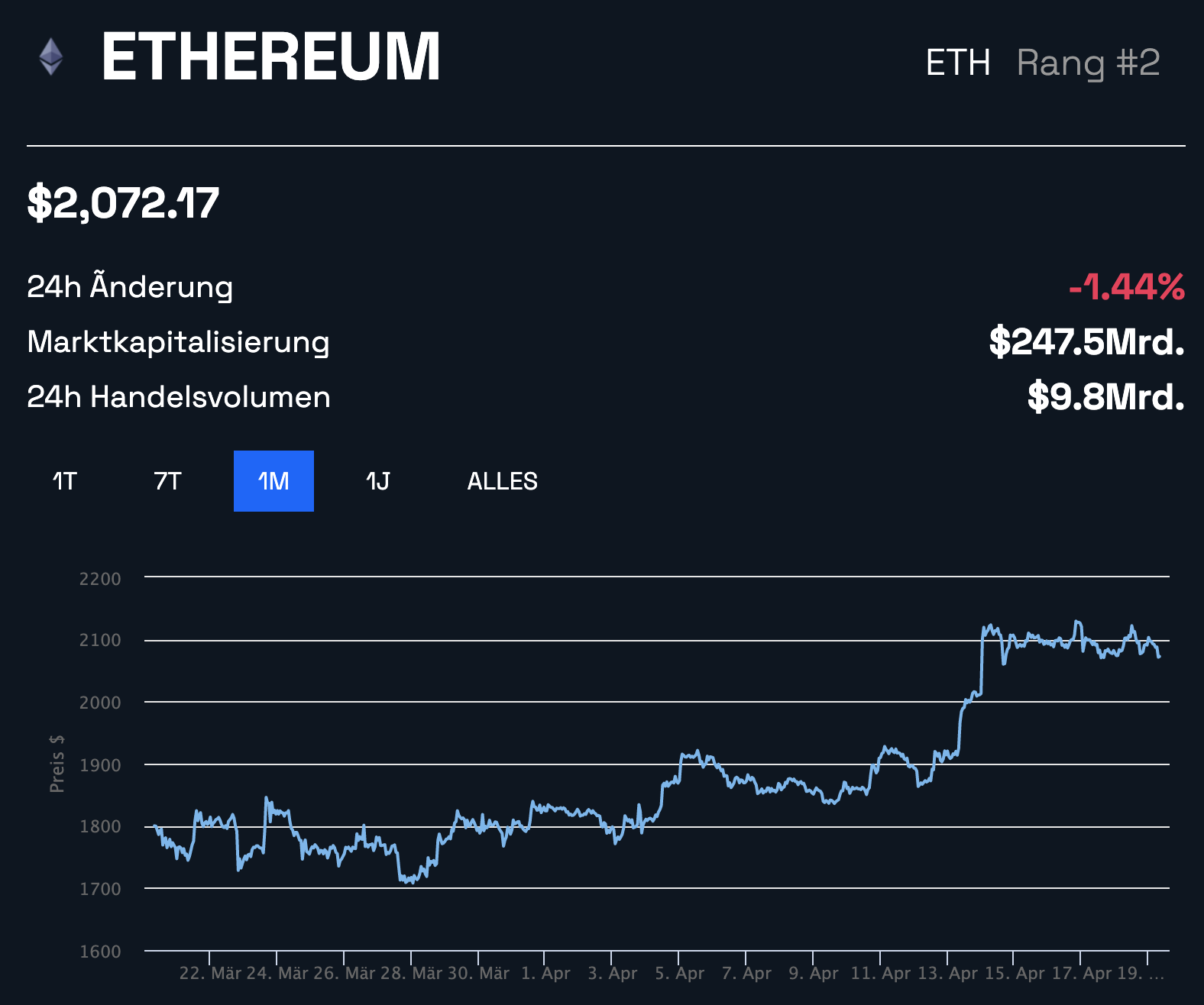Click the $2,072.17 price value
This screenshot has height=1005, width=1204.
click(123, 203)
